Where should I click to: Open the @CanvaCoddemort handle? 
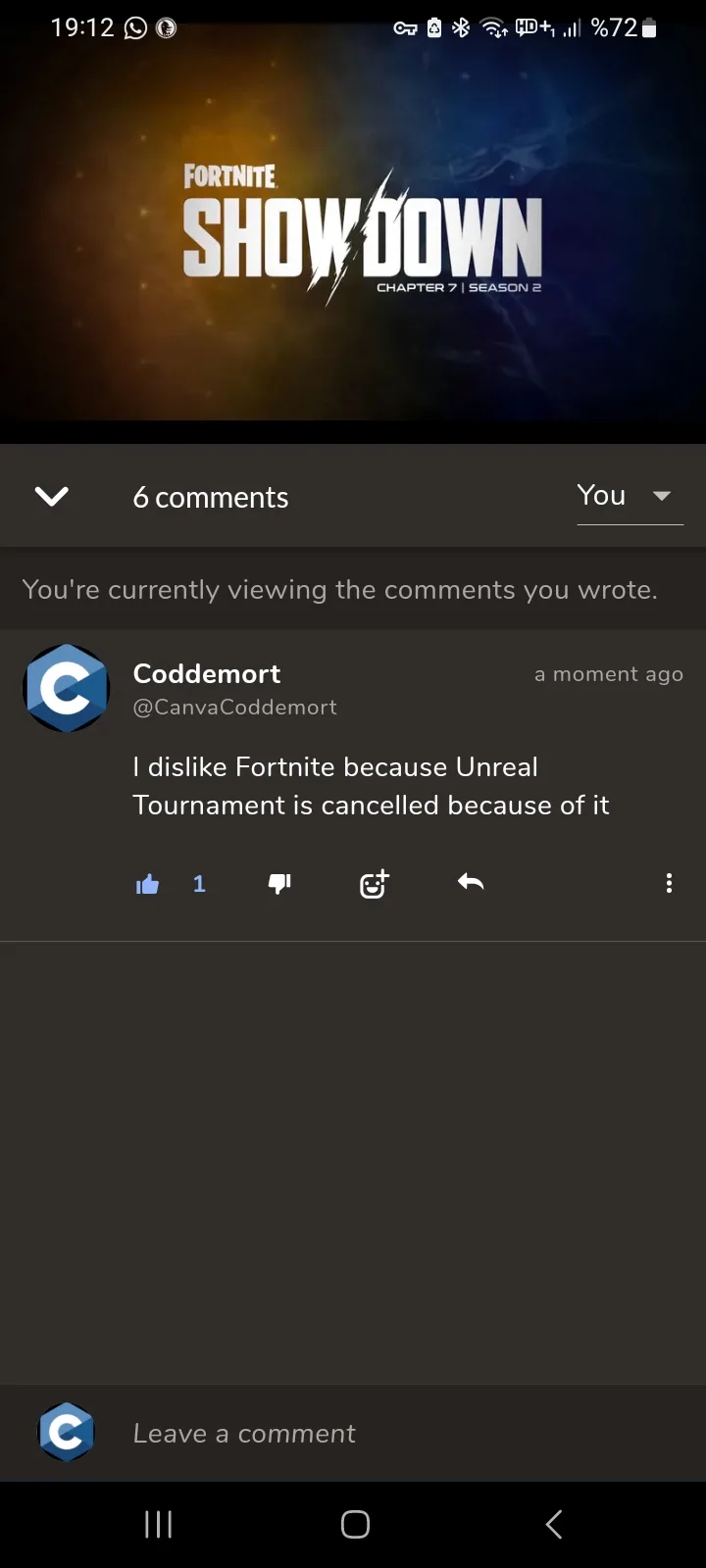tap(234, 707)
